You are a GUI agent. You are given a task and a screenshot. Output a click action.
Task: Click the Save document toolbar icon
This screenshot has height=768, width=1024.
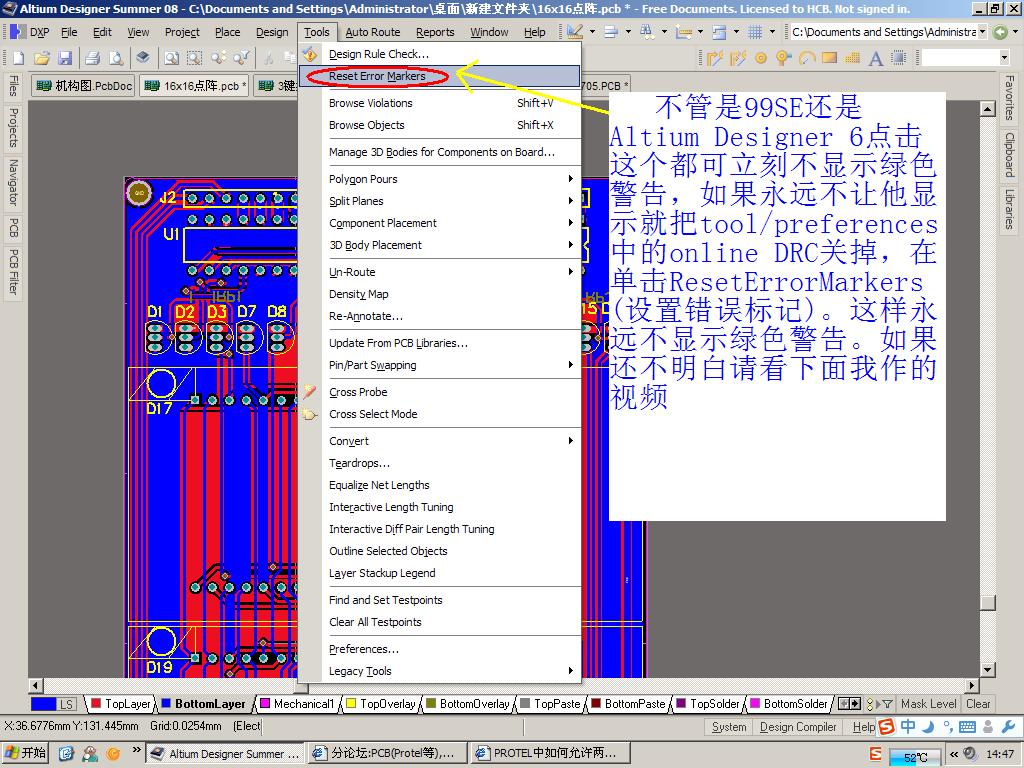coord(64,58)
